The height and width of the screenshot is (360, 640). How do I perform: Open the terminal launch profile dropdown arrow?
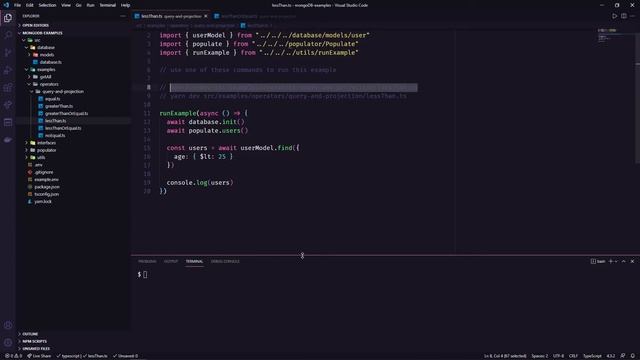(616, 261)
